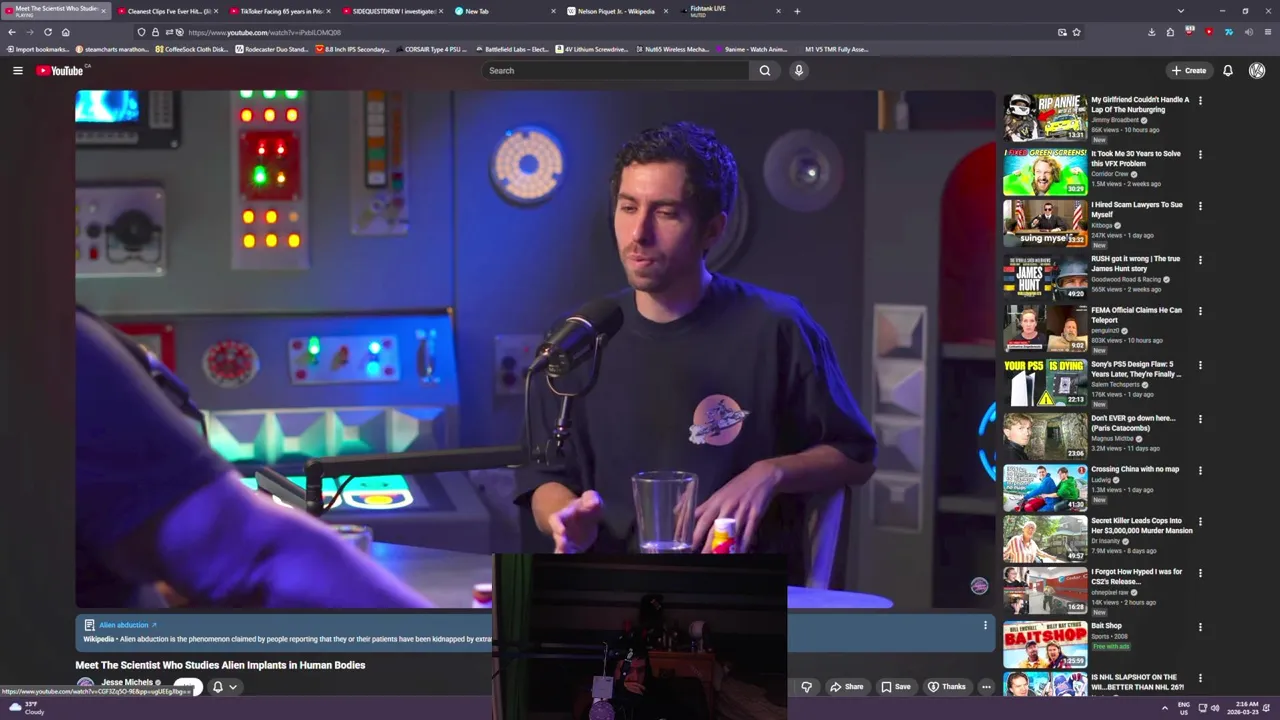Open options for I Hired Scam Lawyers video
This screenshot has height=720, width=1280.
coord(1200,206)
